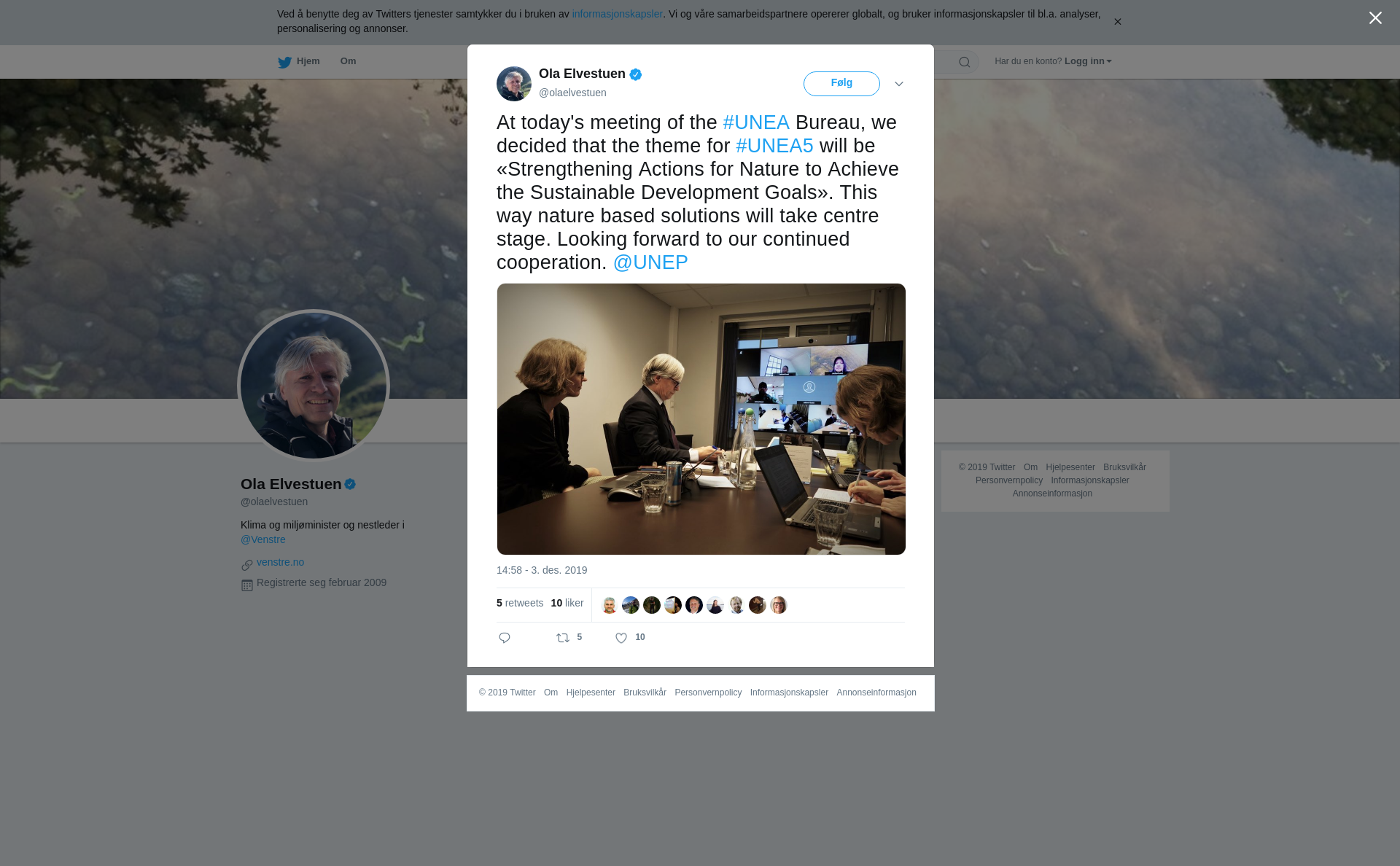Click the Twitter bird Hjem icon
The height and width of the screenshot is (866, 1400).
(x=284, y=62)
